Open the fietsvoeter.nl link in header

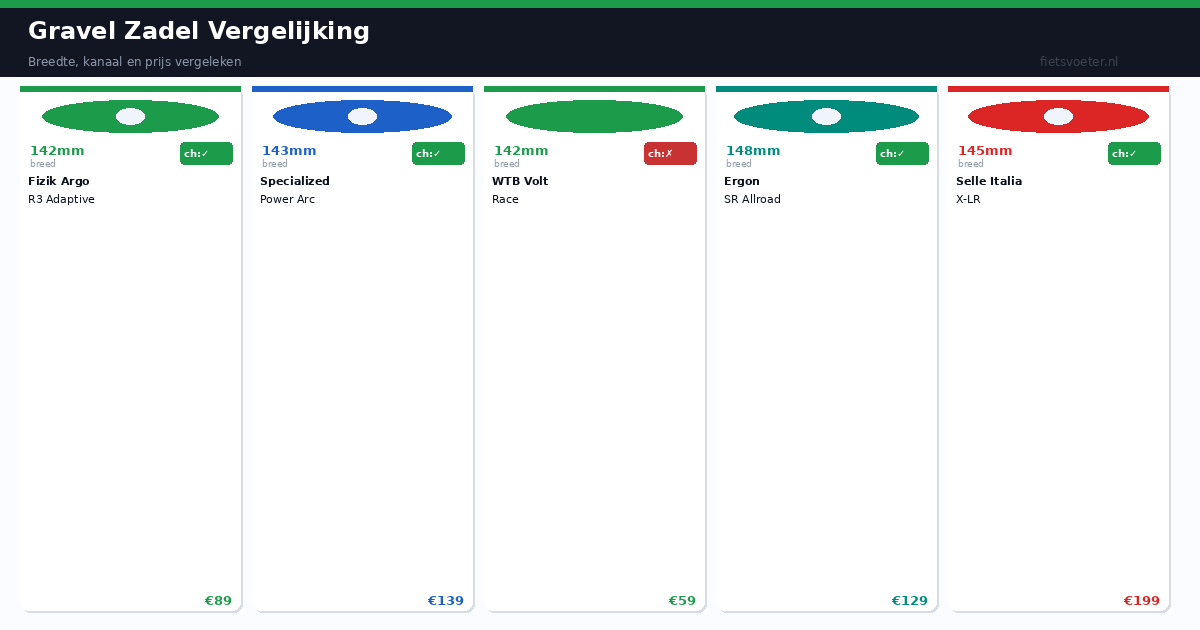[x=1079, y=62]
